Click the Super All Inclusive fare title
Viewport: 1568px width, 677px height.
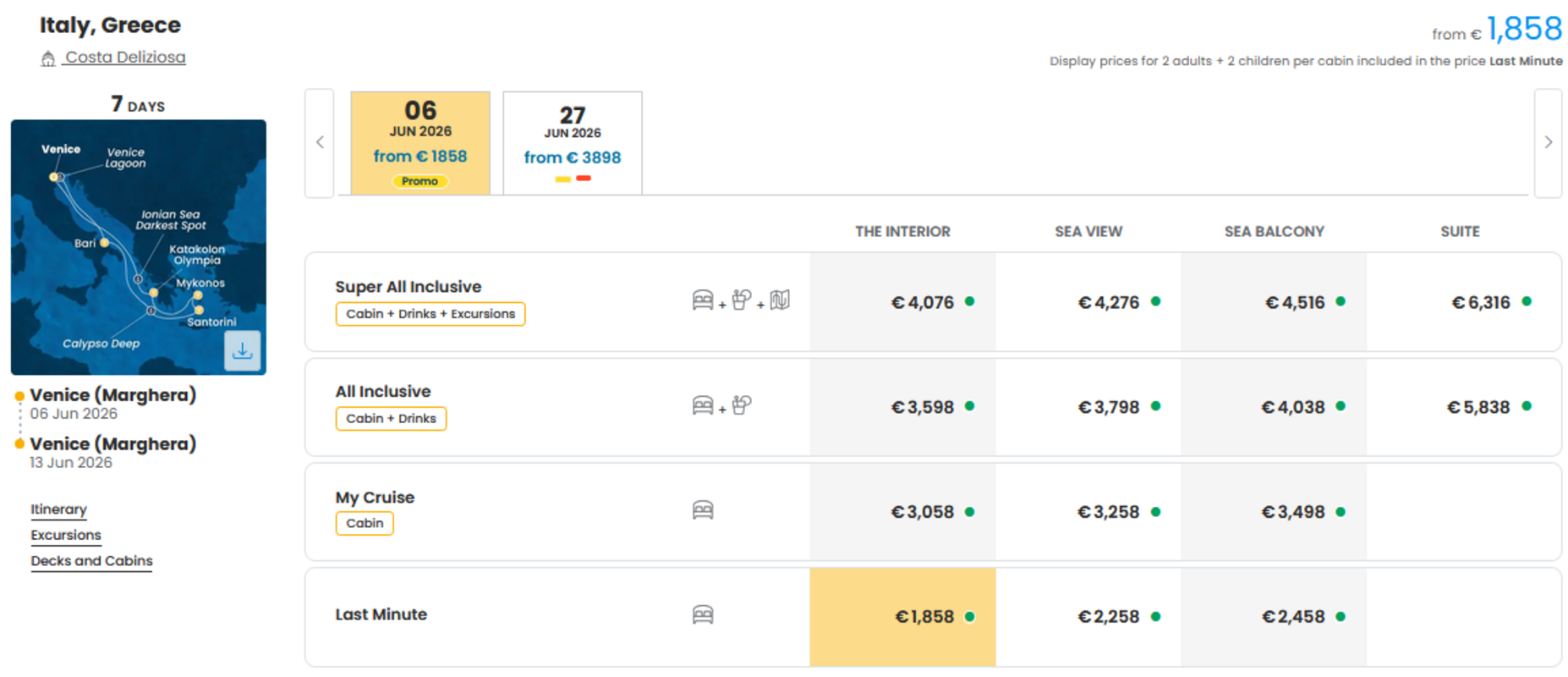(x=408, y=287)
